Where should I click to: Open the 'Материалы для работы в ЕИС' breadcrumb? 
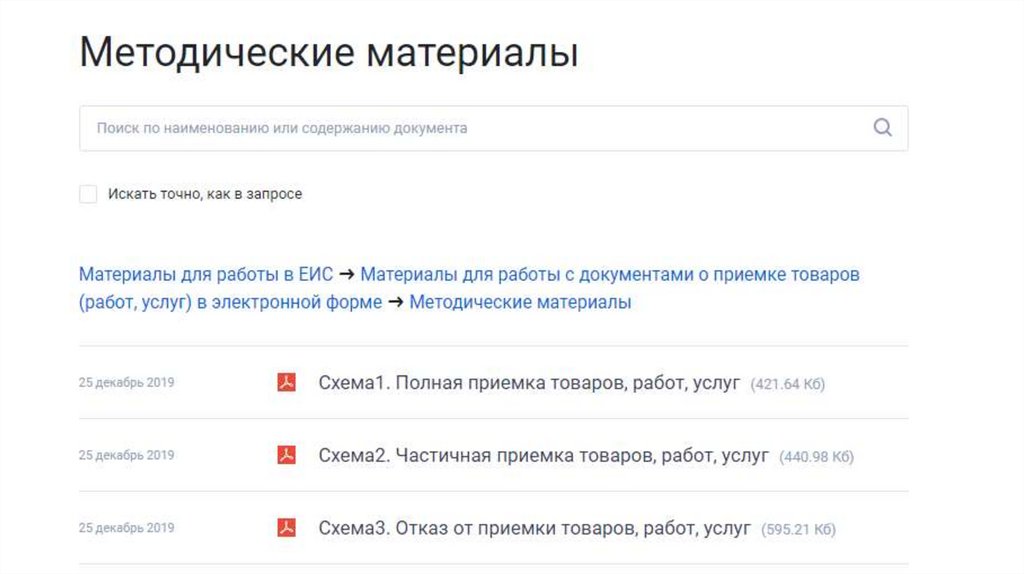[205, 274]
